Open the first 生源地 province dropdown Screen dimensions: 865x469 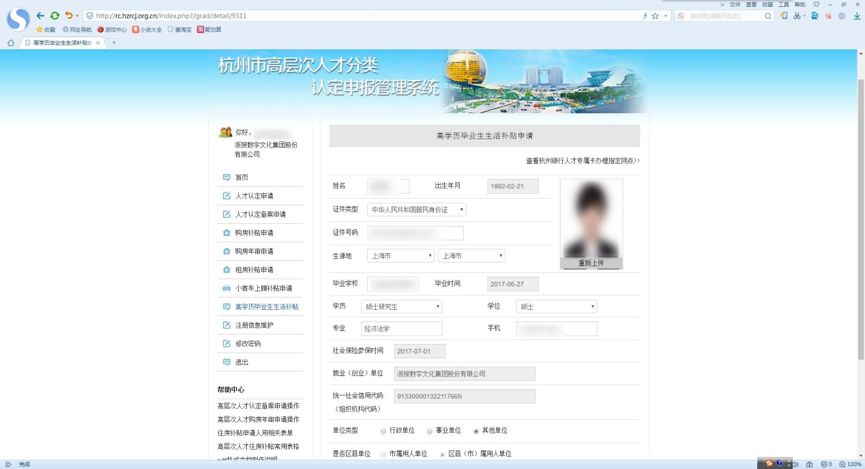click(x=401, y=256)
